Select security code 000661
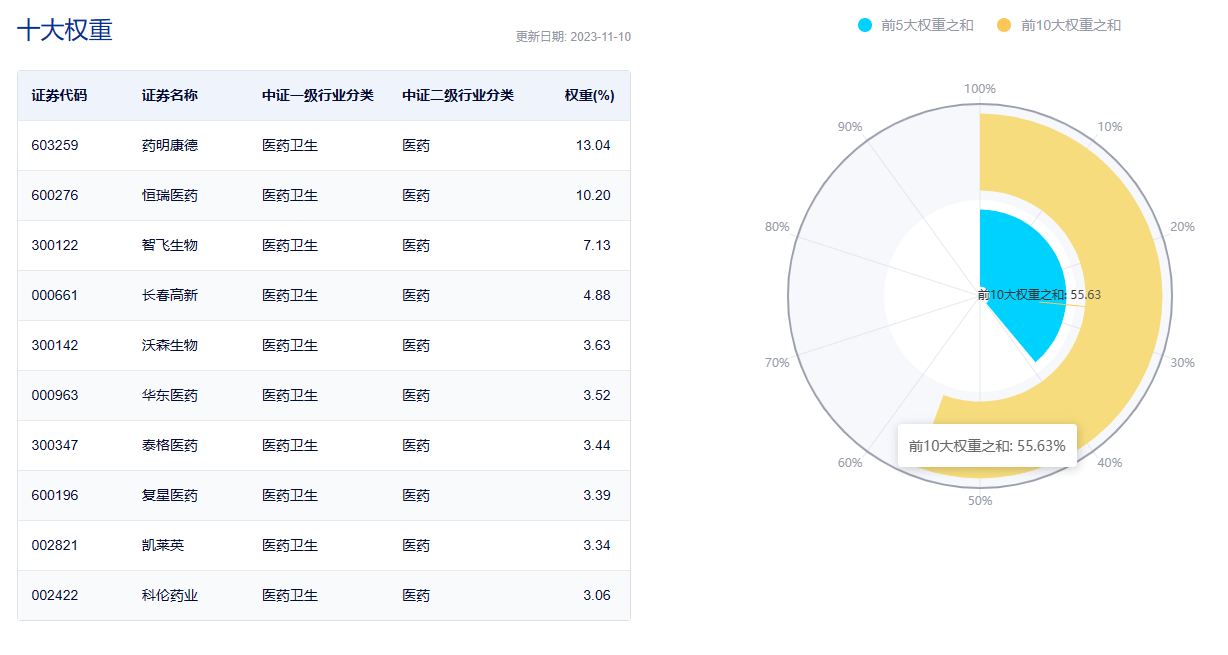This screenshot has width=1228, height=655. (x=55, y=295)
